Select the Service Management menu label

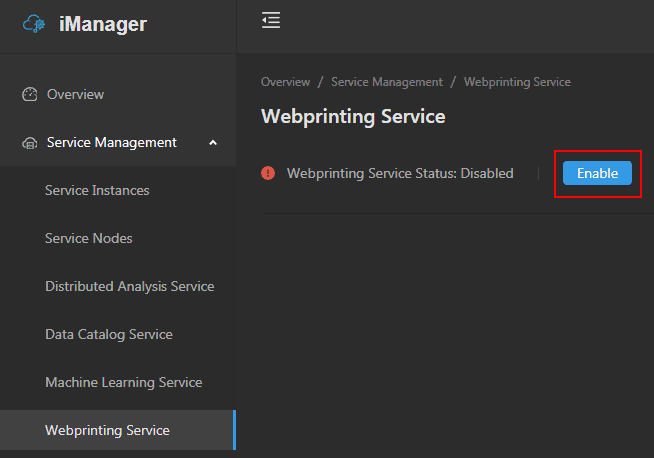point(111,142)
